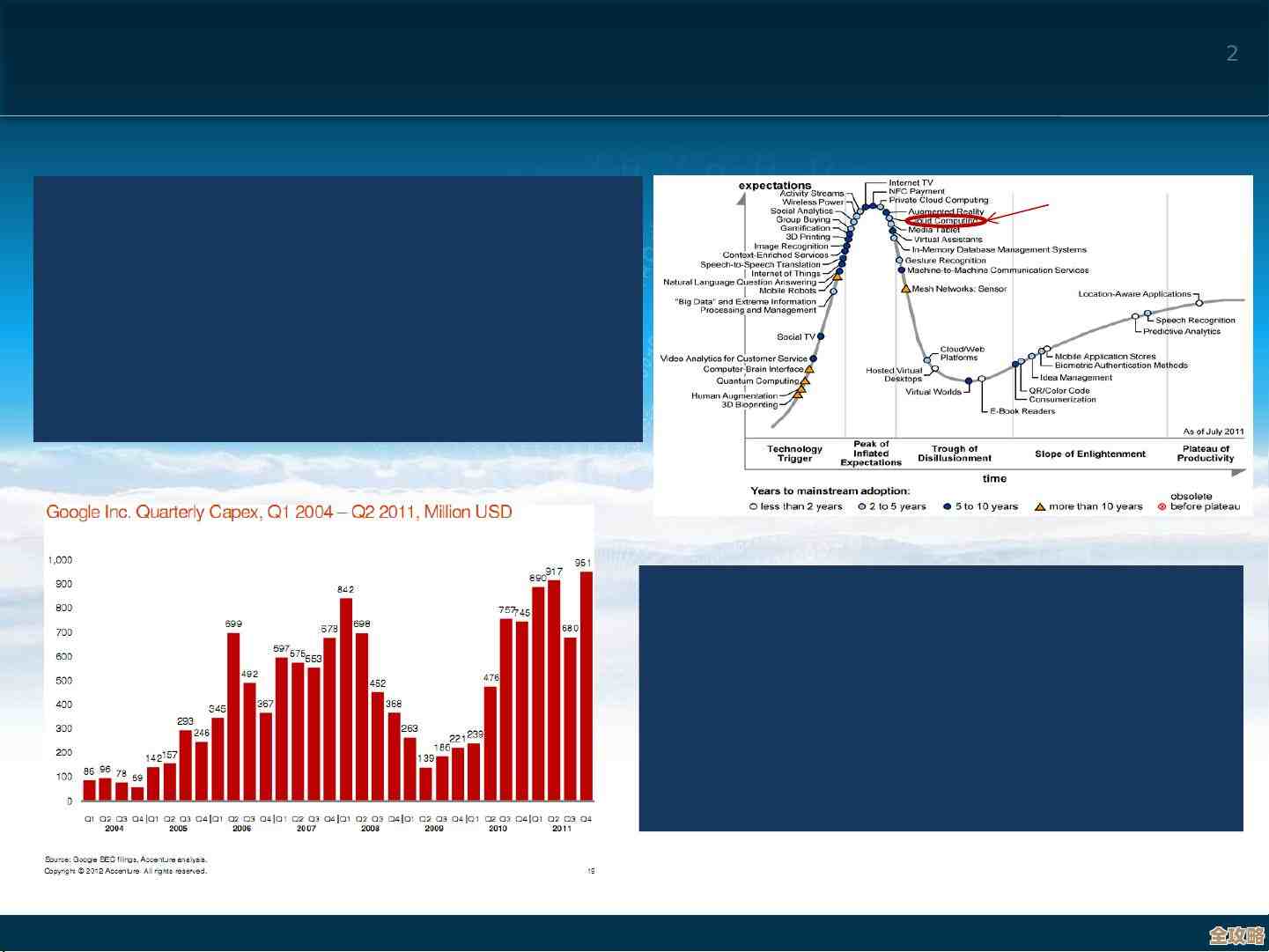Viewport: 1269px width, 952px height.
Task: Select the empty blue box below hype cycle
Action: [941, 697]
